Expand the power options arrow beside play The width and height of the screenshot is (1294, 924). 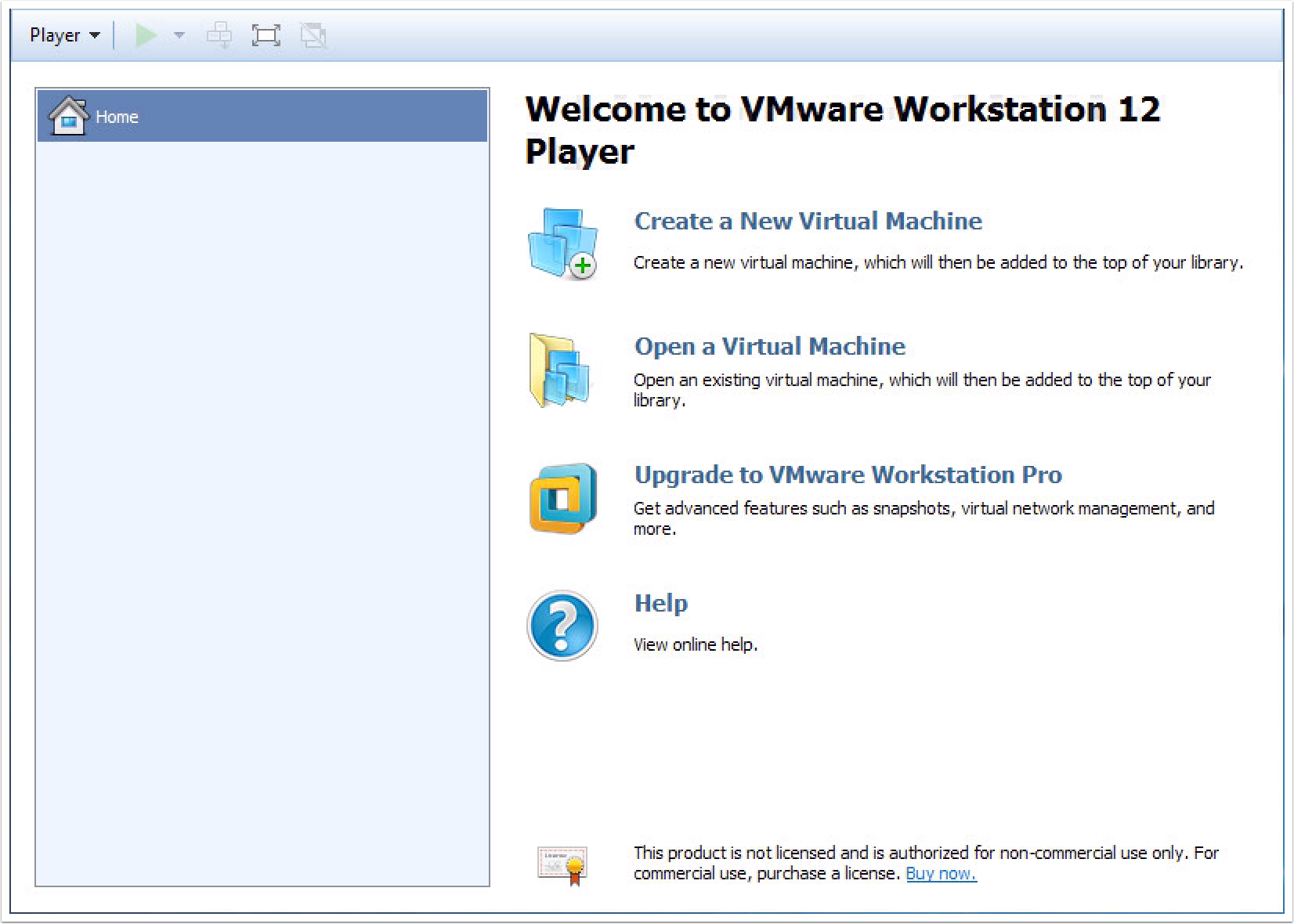(179, 35)
